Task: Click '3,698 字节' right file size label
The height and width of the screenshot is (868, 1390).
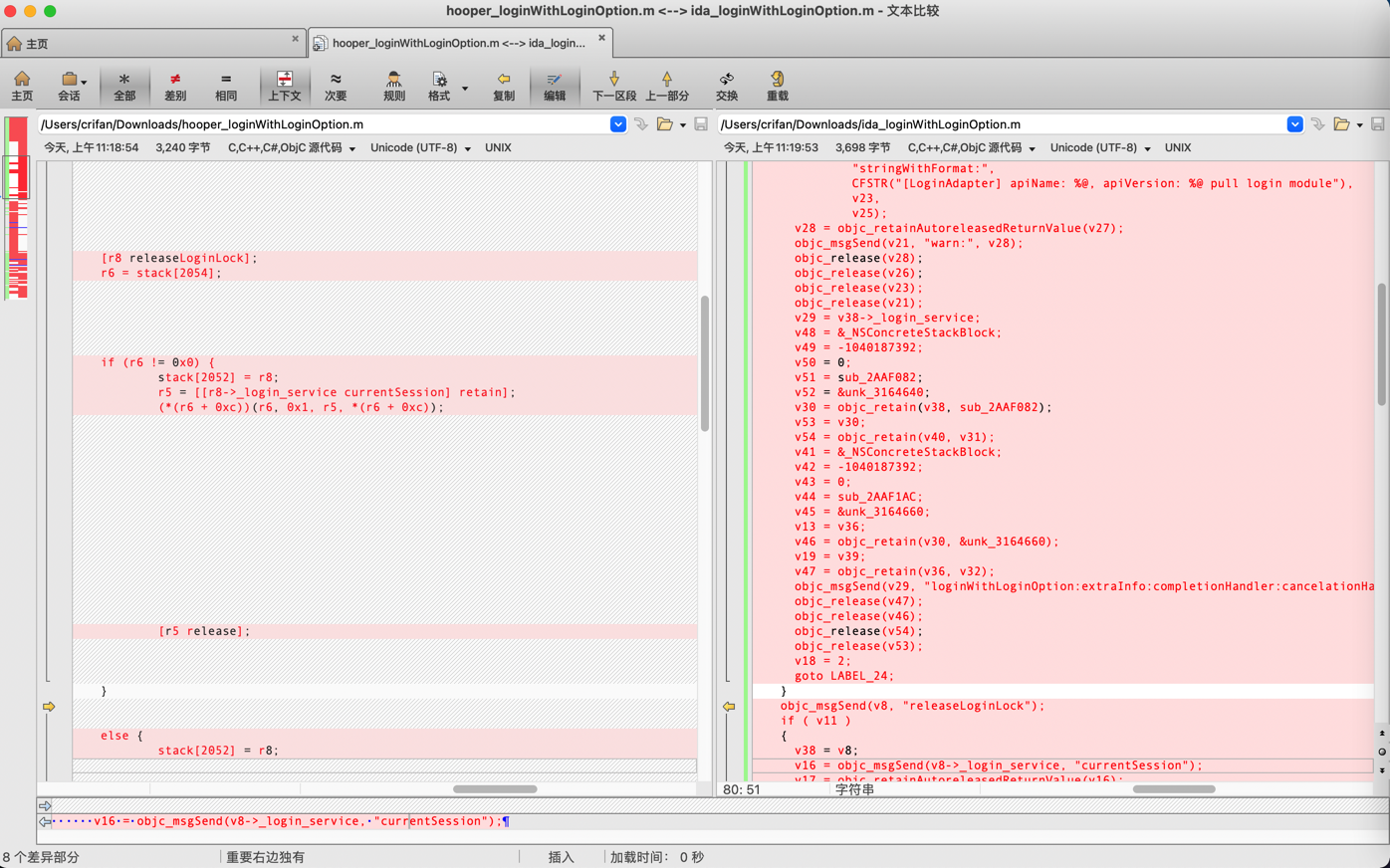Action: tap(862, 147)
